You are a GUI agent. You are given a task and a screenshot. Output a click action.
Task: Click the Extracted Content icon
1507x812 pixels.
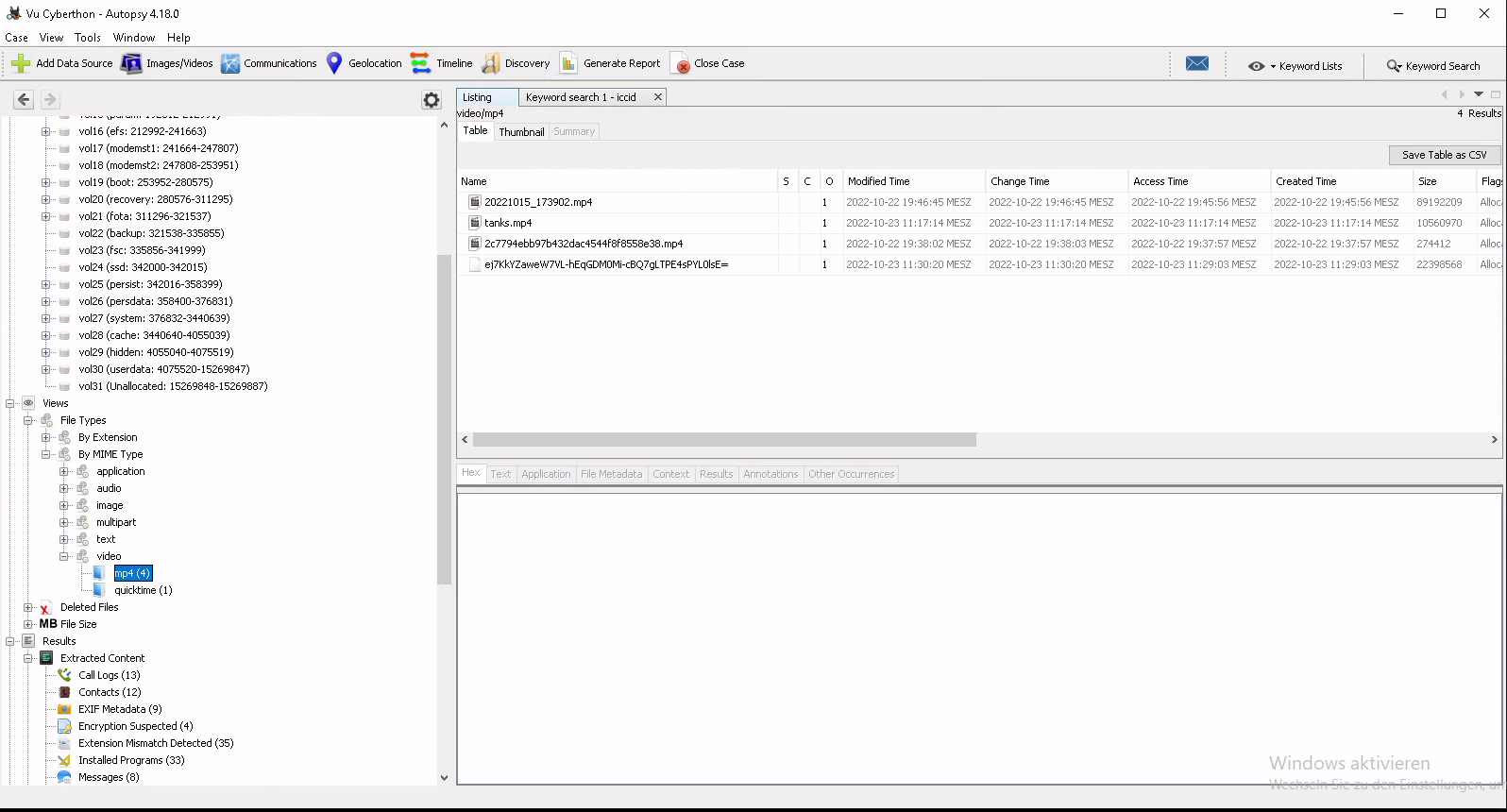(x=46, y=658)
